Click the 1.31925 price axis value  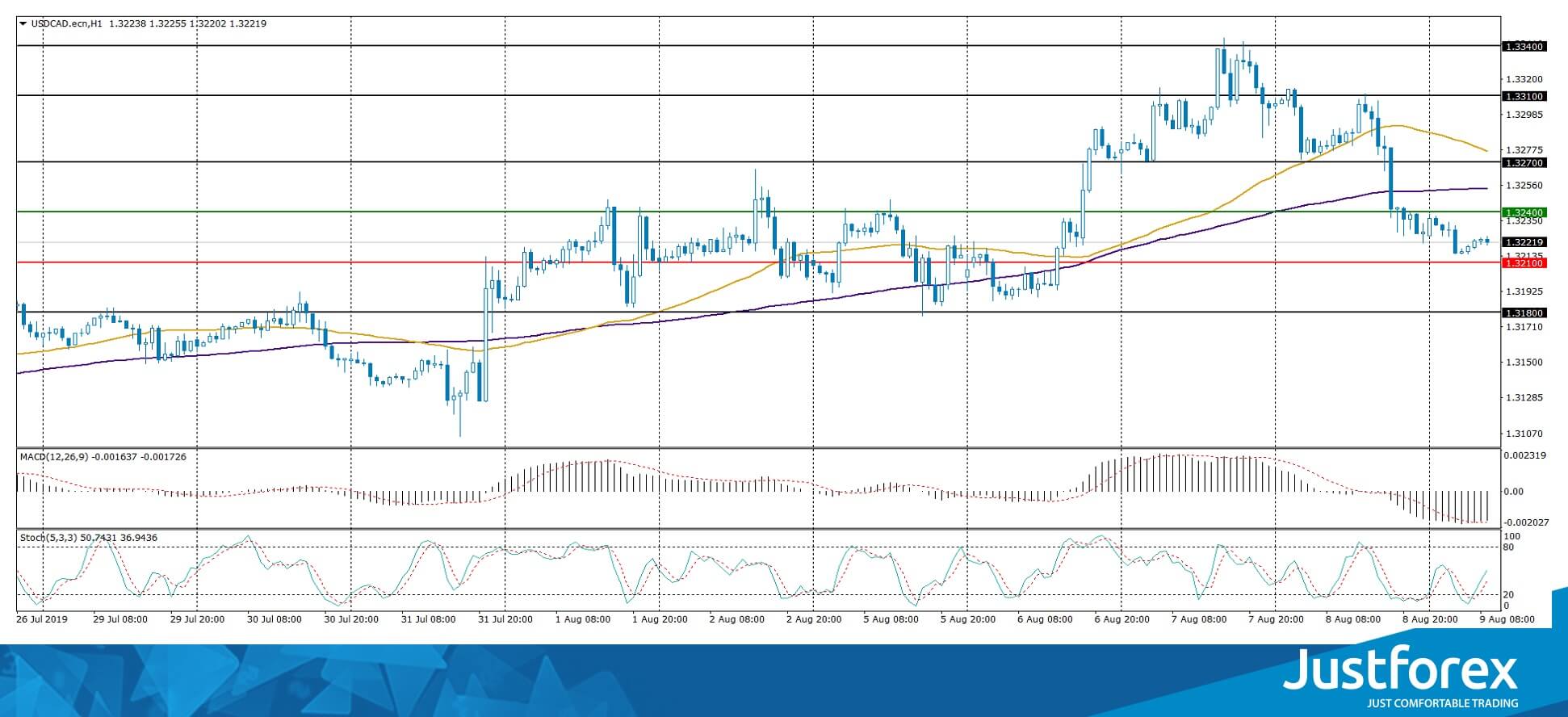coord(1524,291)
